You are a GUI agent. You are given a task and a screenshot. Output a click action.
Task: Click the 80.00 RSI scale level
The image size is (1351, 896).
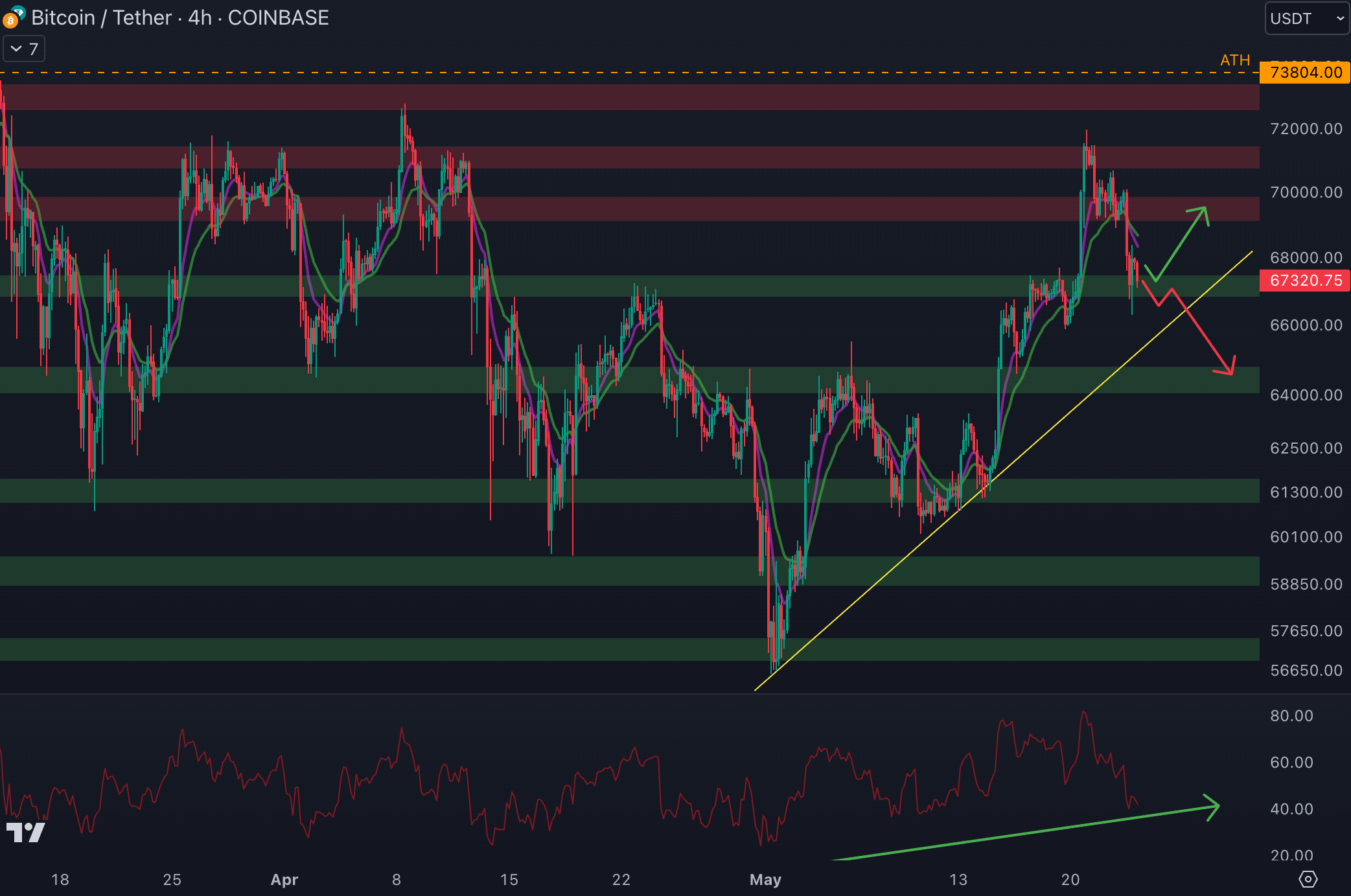pyautogui.click(x=1291, y=716)
